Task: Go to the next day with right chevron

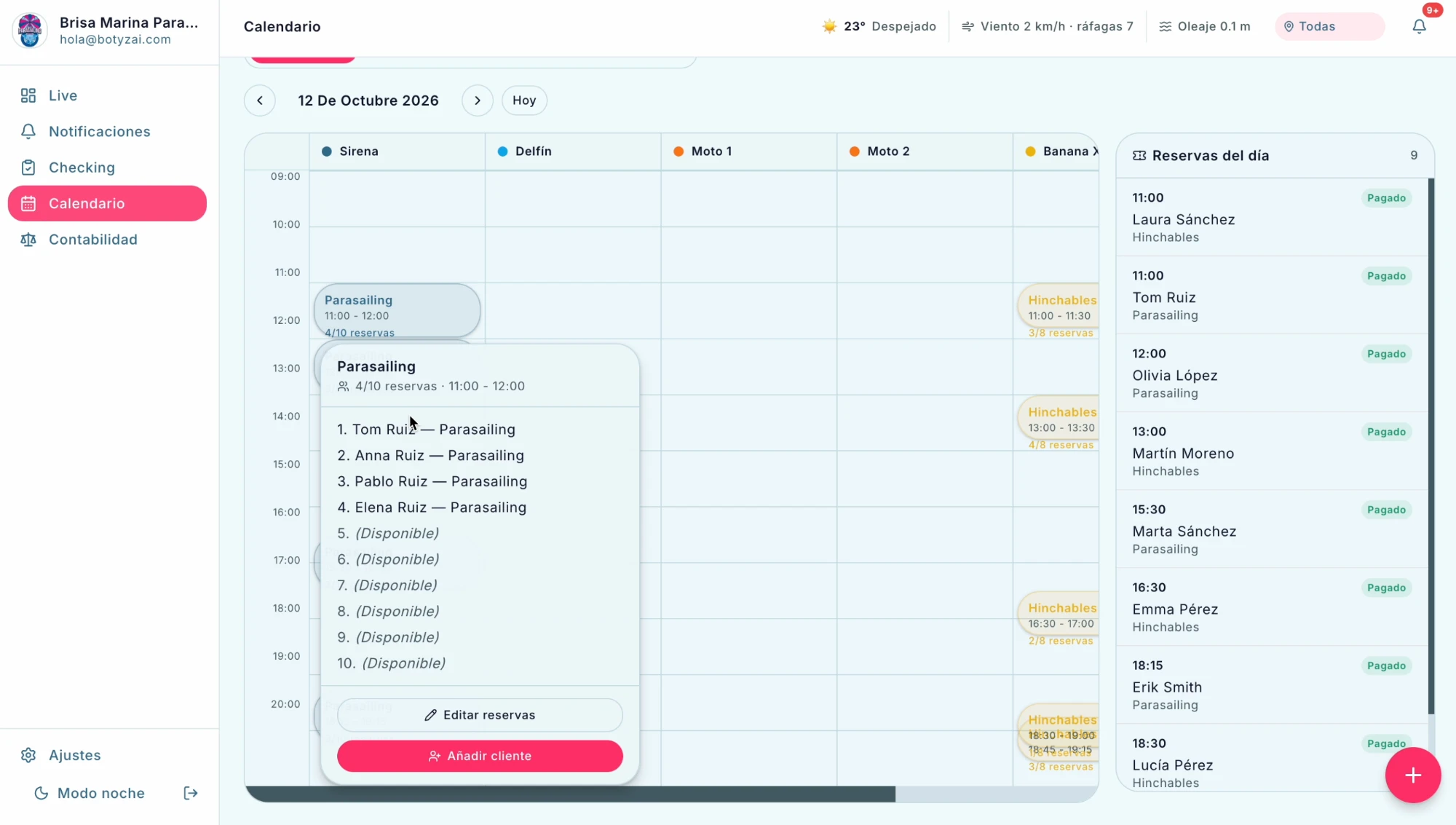Action: click(478, 100)
